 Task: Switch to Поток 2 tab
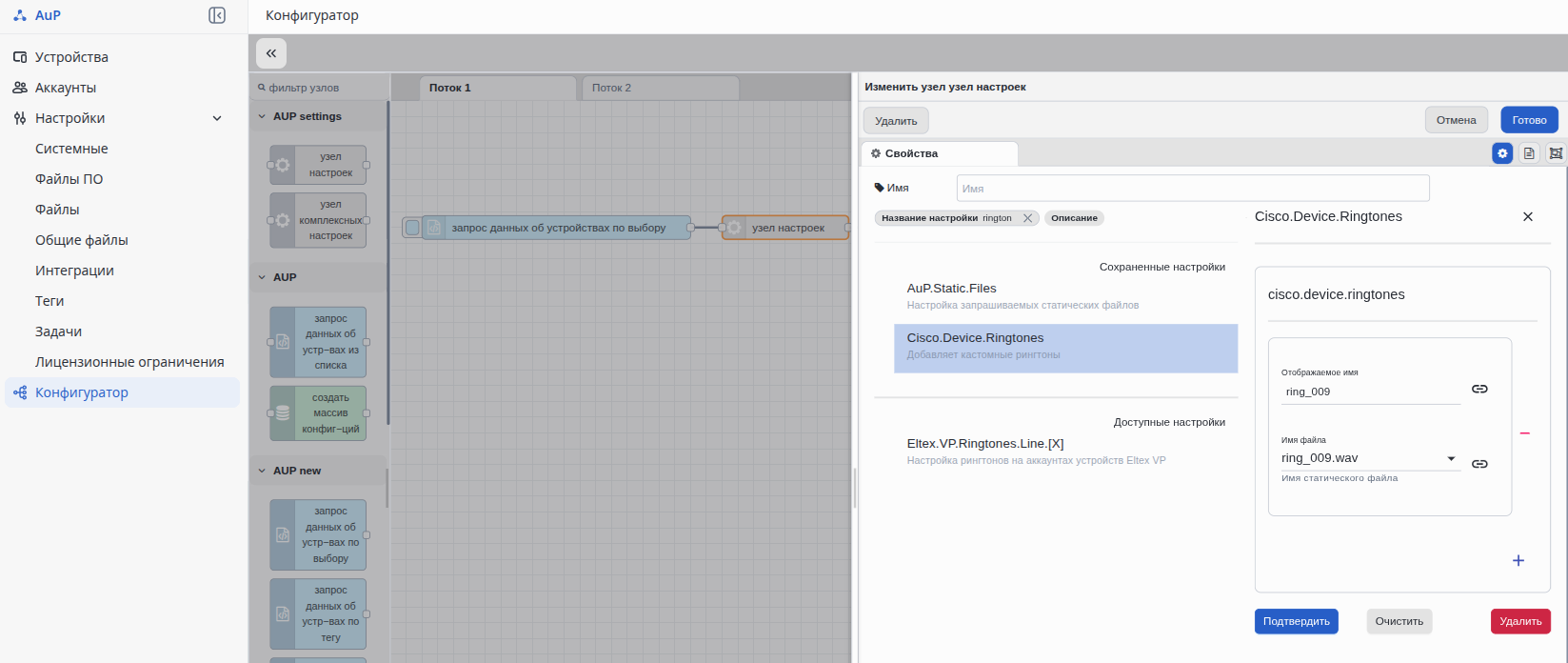[x=661, y=88]
